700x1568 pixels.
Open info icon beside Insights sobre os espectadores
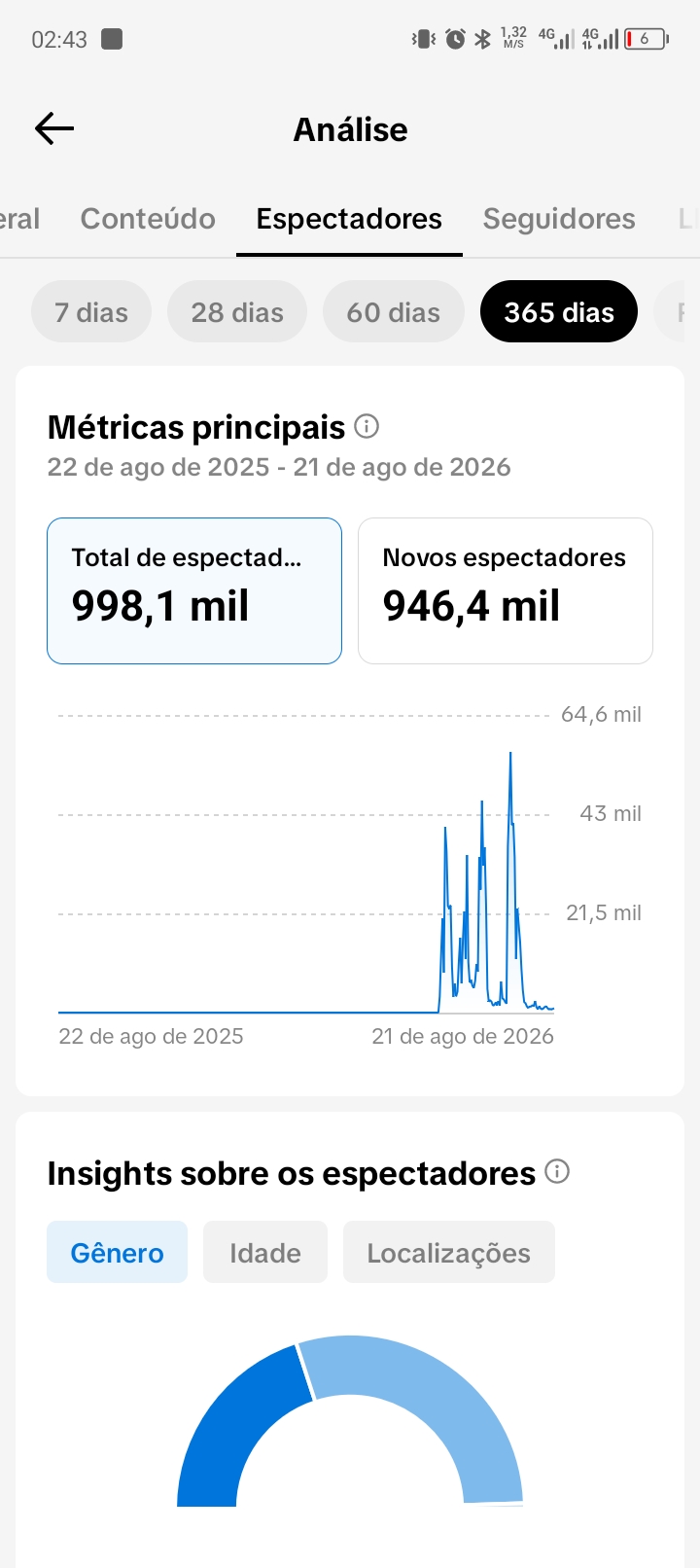pos(557,1171)
